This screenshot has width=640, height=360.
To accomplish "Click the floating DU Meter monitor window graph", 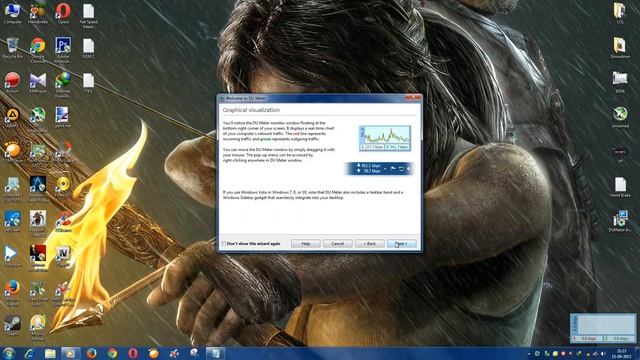I will 603,328.
